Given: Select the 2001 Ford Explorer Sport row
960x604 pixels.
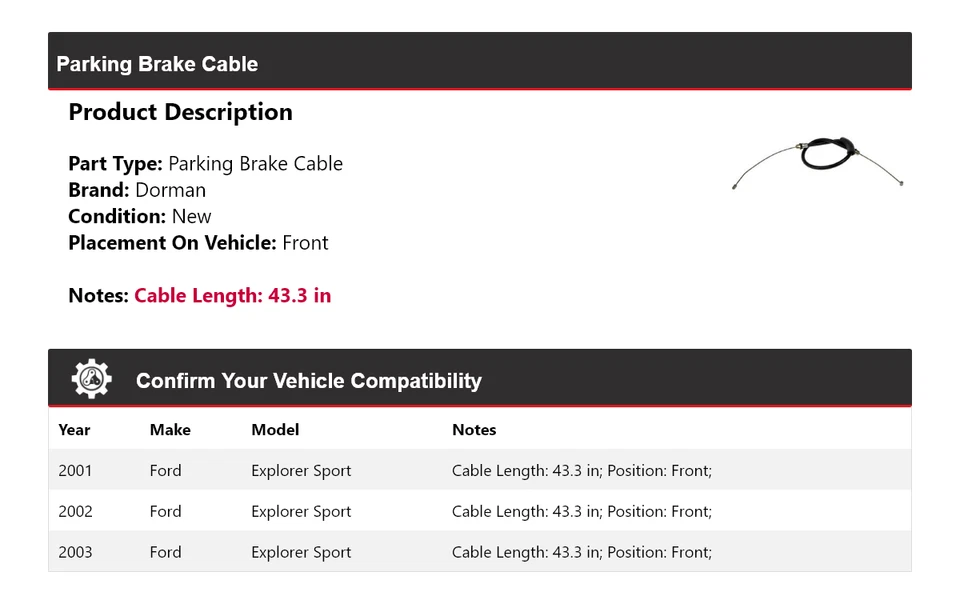Looking at the screenshot, I should [x=301, y=470].
